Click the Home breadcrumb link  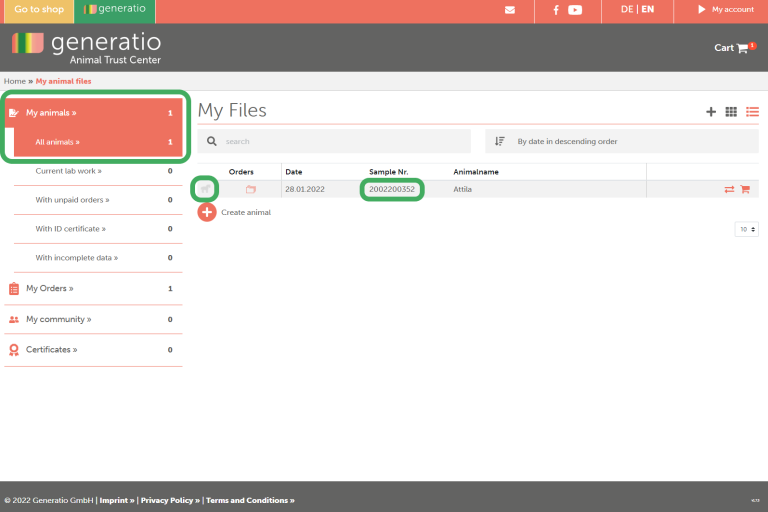click(x=15, y=81)
